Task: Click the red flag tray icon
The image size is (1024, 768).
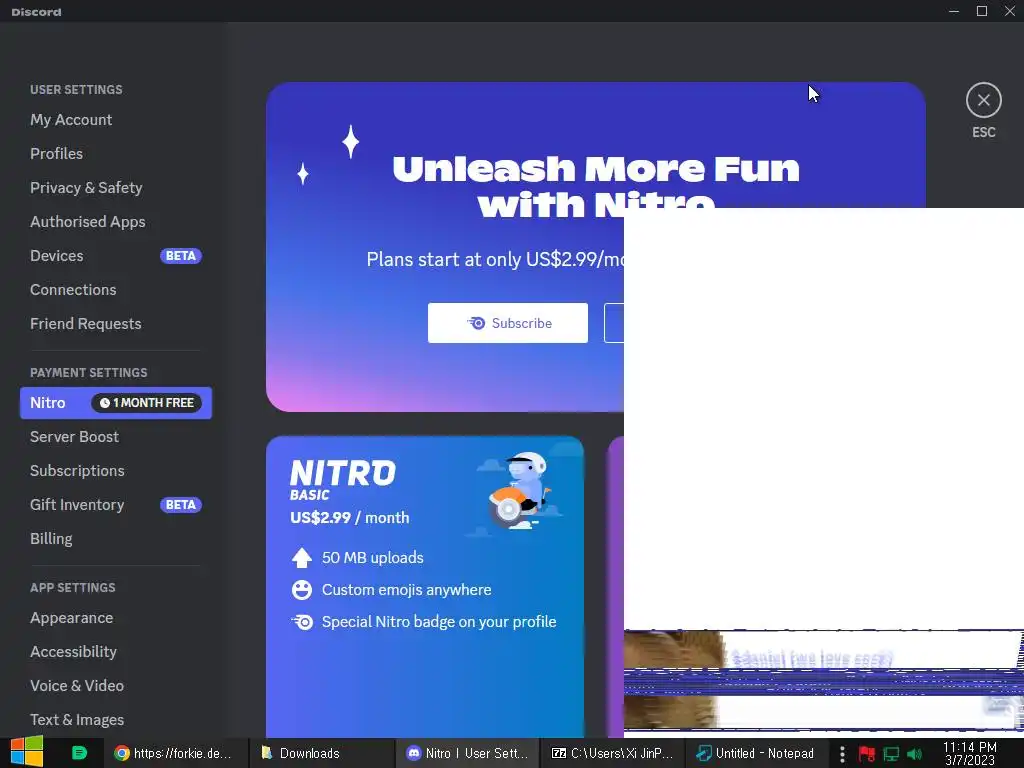Action: pyautogui.click(x=867, y=754)
